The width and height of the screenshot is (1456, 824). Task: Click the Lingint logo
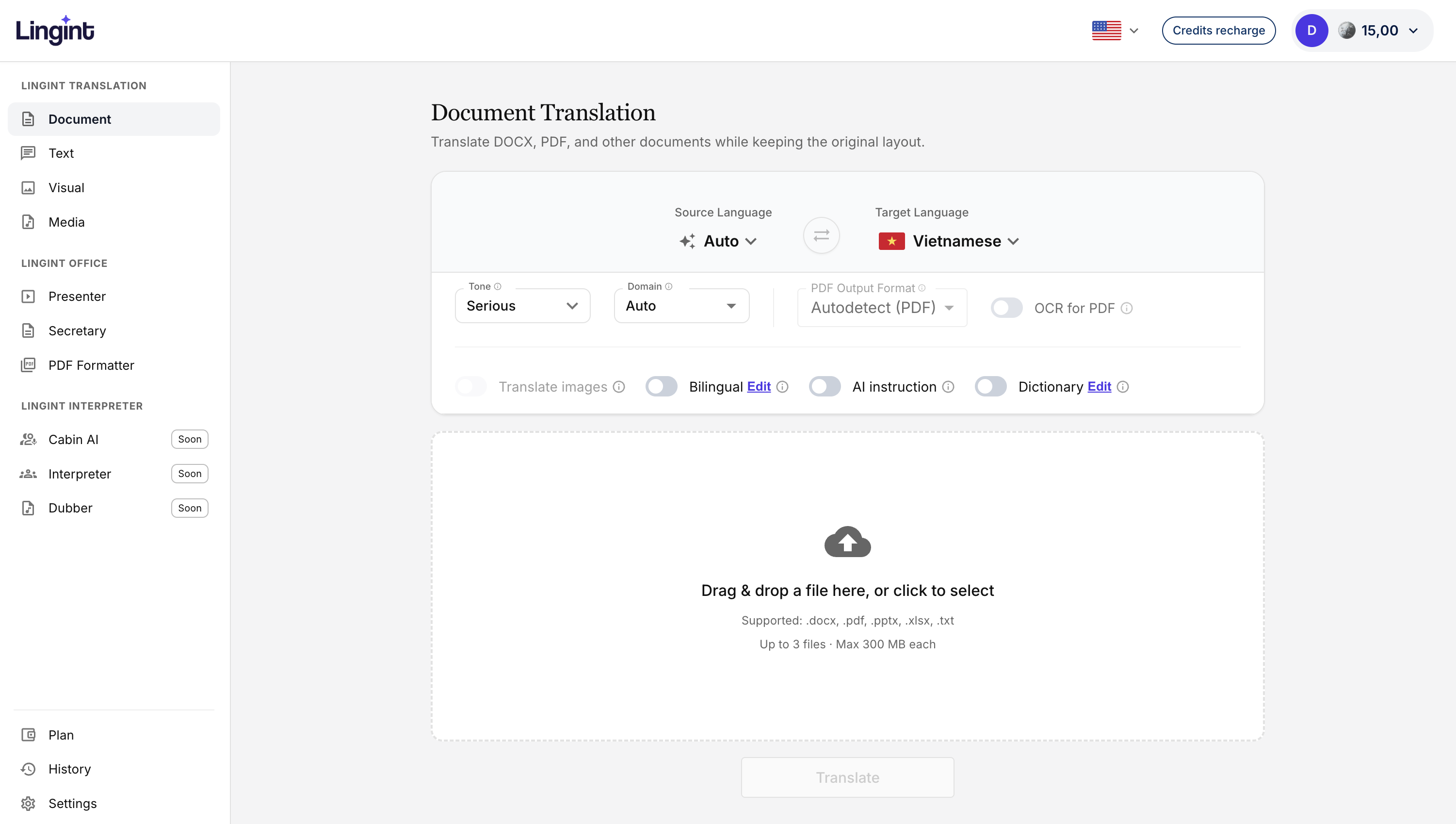[55, 30]
